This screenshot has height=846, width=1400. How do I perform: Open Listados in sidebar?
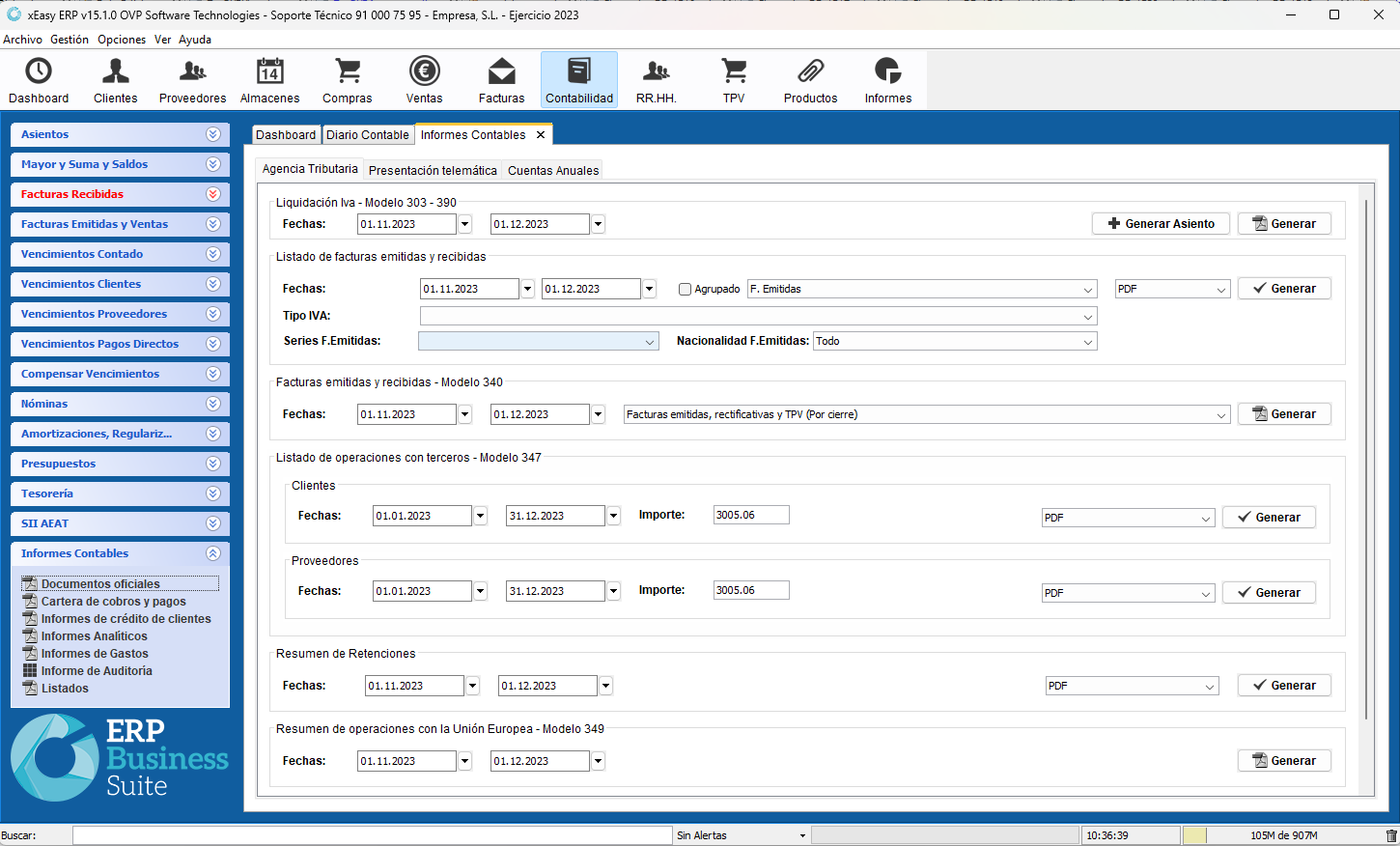tap(55, 688)
